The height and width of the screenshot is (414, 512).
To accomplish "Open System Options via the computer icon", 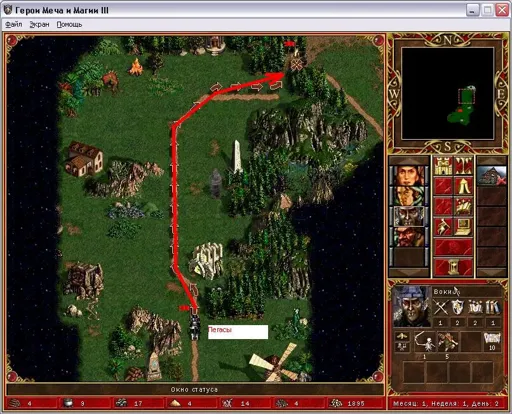I will [463, 227].
